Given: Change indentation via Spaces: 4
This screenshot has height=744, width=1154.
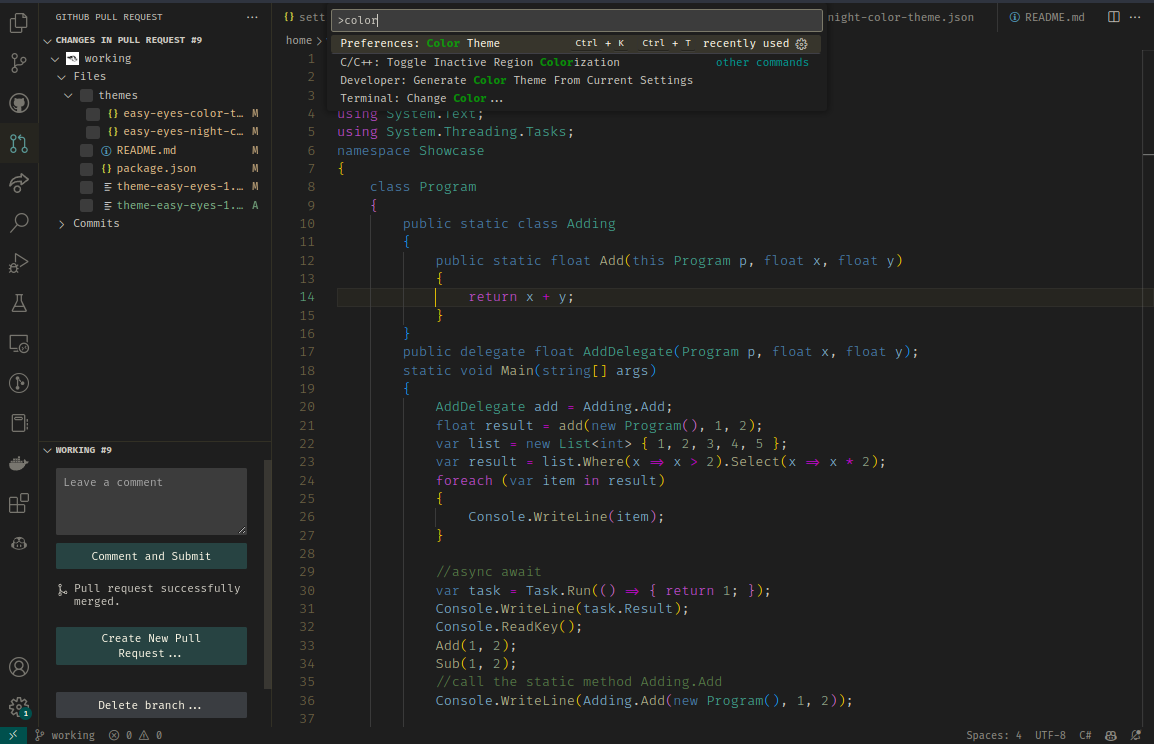Looking at the screenshot, I should [994, 735].
